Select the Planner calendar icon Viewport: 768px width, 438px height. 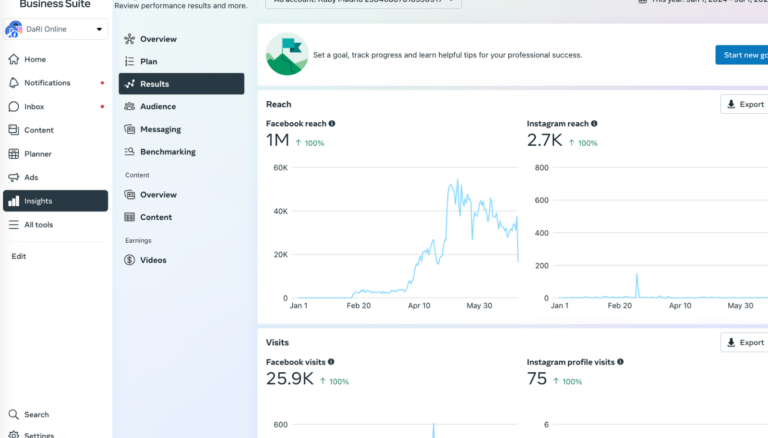(x=14, y=154)
